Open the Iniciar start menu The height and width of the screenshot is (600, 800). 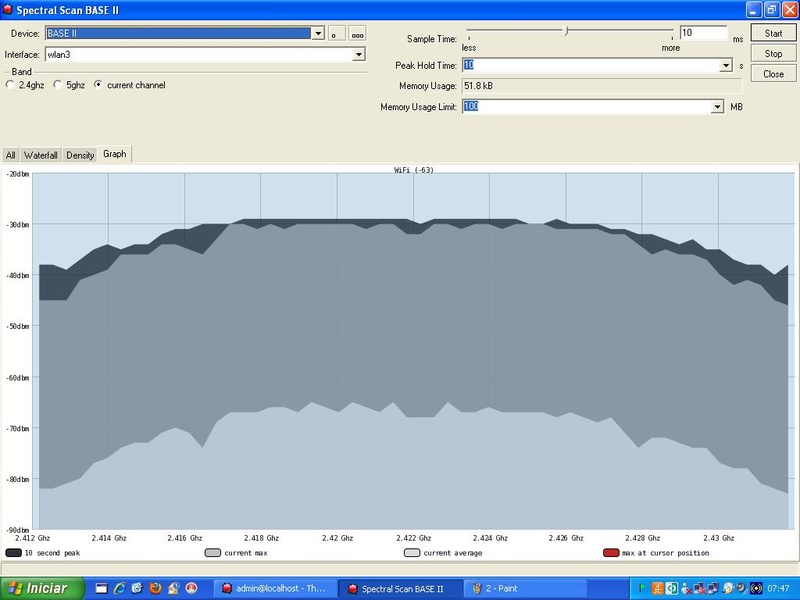pyautogui.click(x=42, y=588)
